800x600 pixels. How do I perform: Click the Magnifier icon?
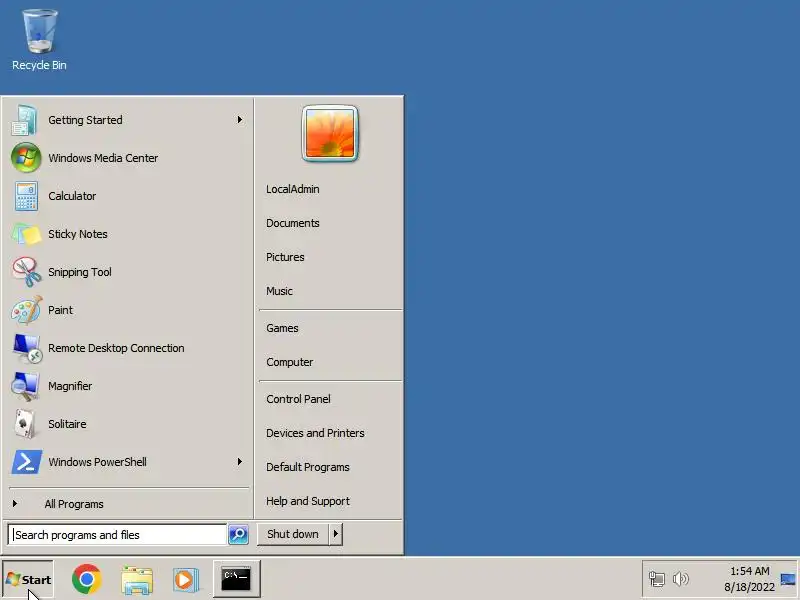click(x=25, y=386)
